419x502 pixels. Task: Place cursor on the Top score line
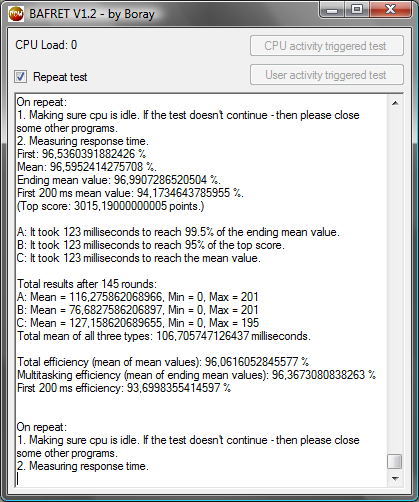(x=110, y=206)
